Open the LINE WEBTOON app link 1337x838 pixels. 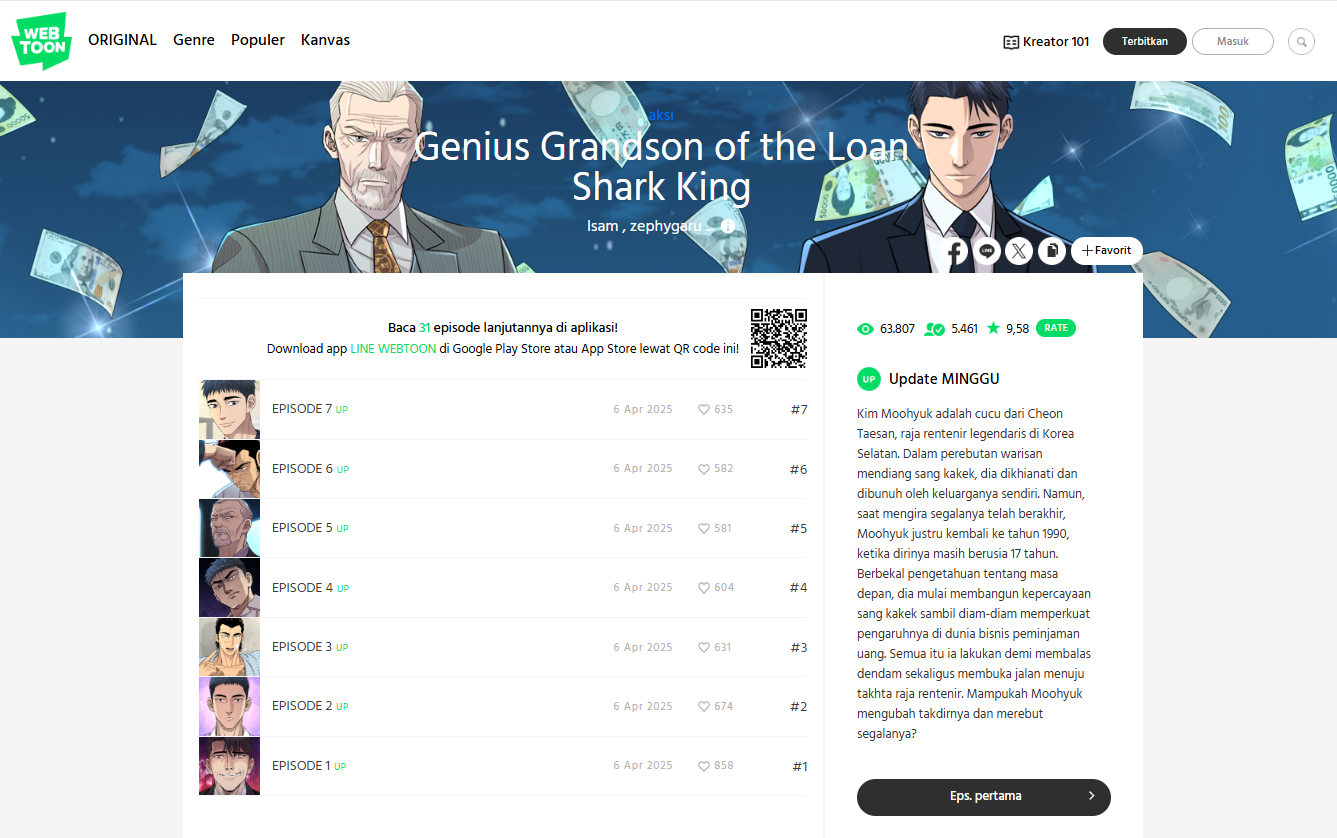393,349
